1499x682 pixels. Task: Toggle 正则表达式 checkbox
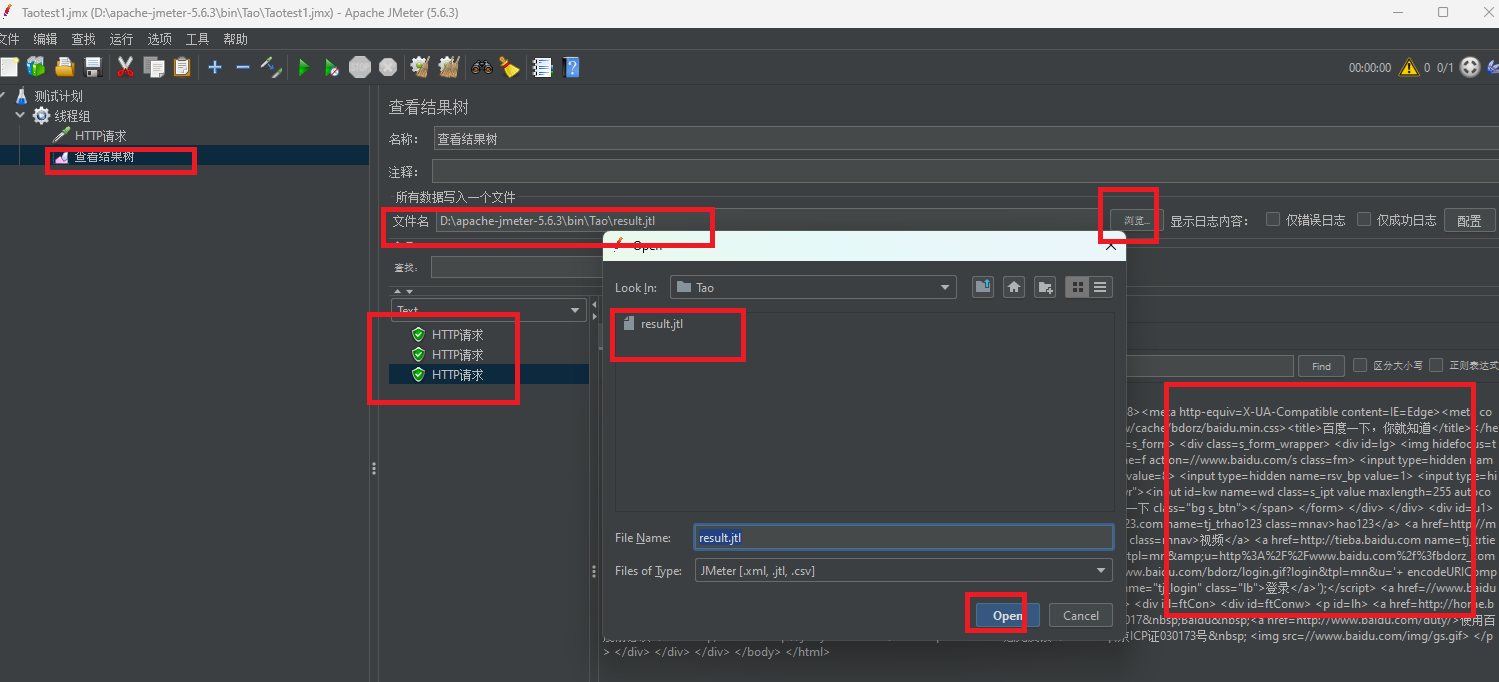click(x=1436, y=366)
